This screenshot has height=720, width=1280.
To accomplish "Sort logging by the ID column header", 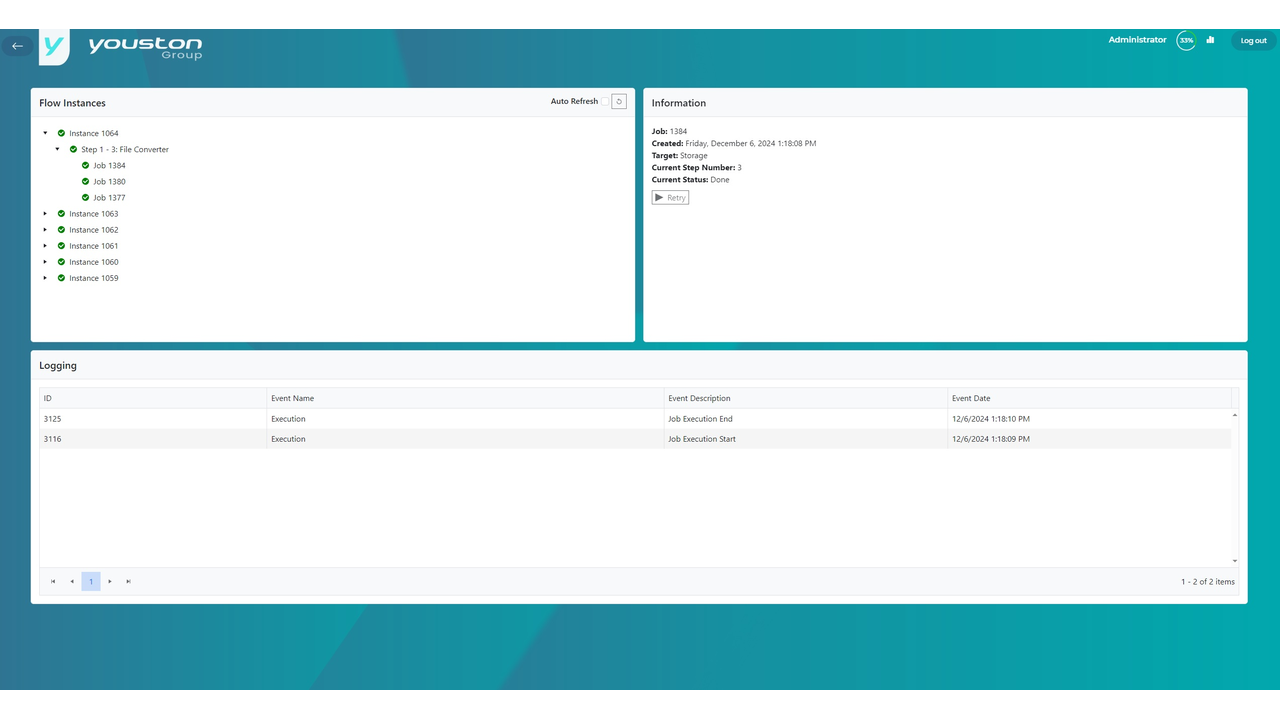I will coord(153,398).
